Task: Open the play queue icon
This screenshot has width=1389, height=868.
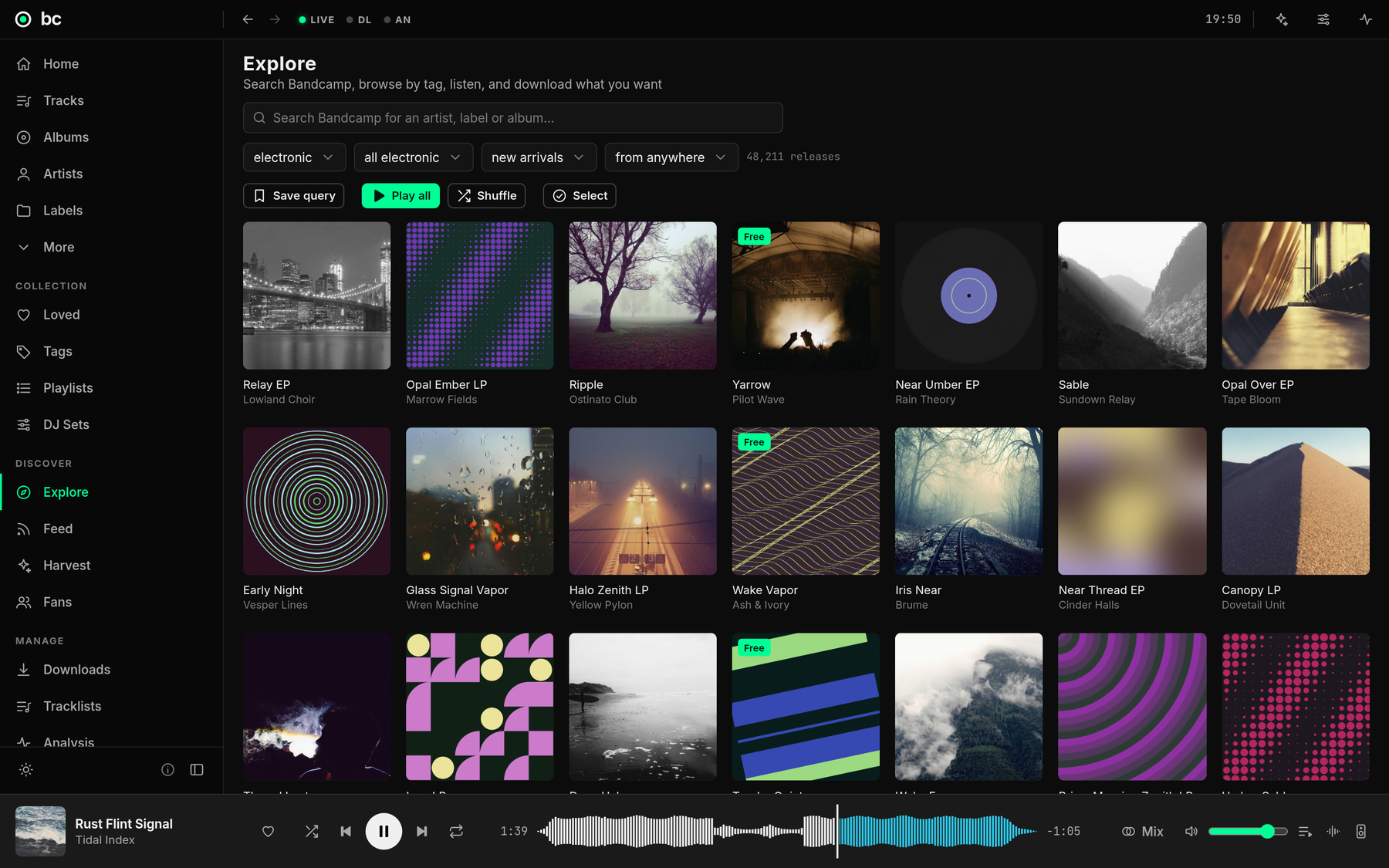Action: [x=1305, y=831]
